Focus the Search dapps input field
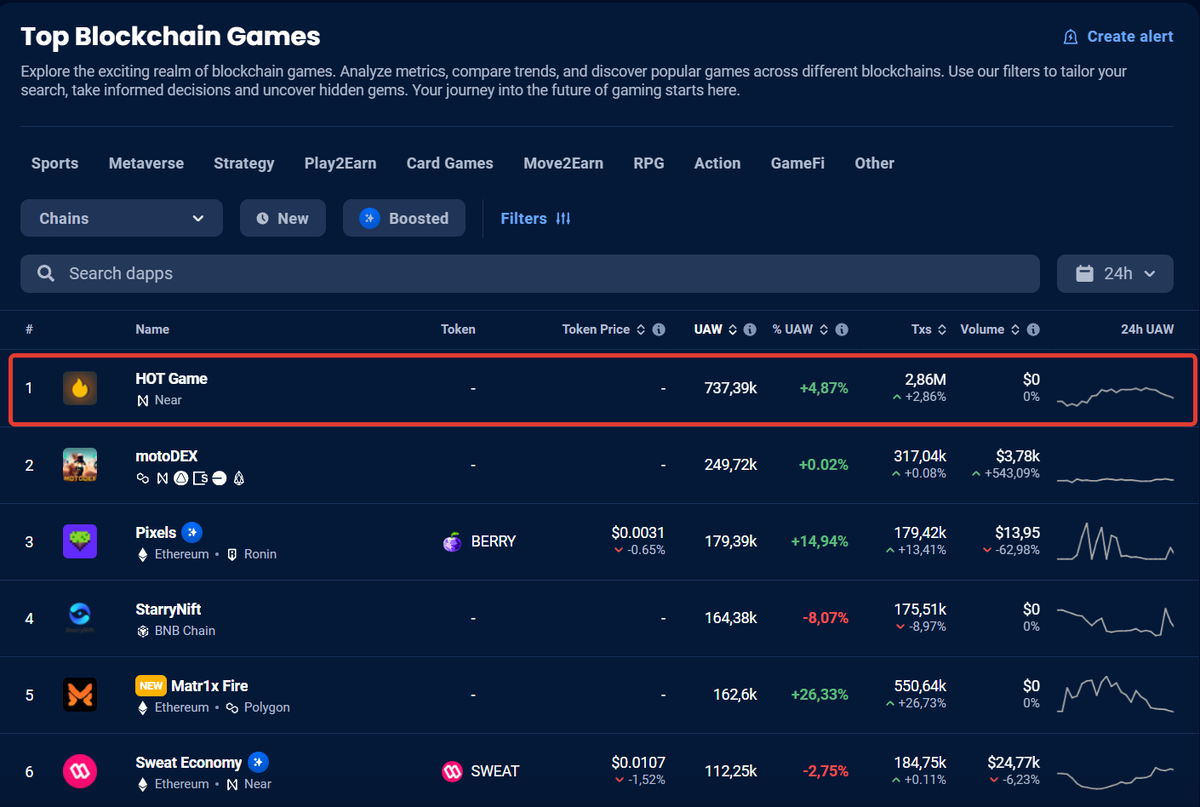 (530, 273)
